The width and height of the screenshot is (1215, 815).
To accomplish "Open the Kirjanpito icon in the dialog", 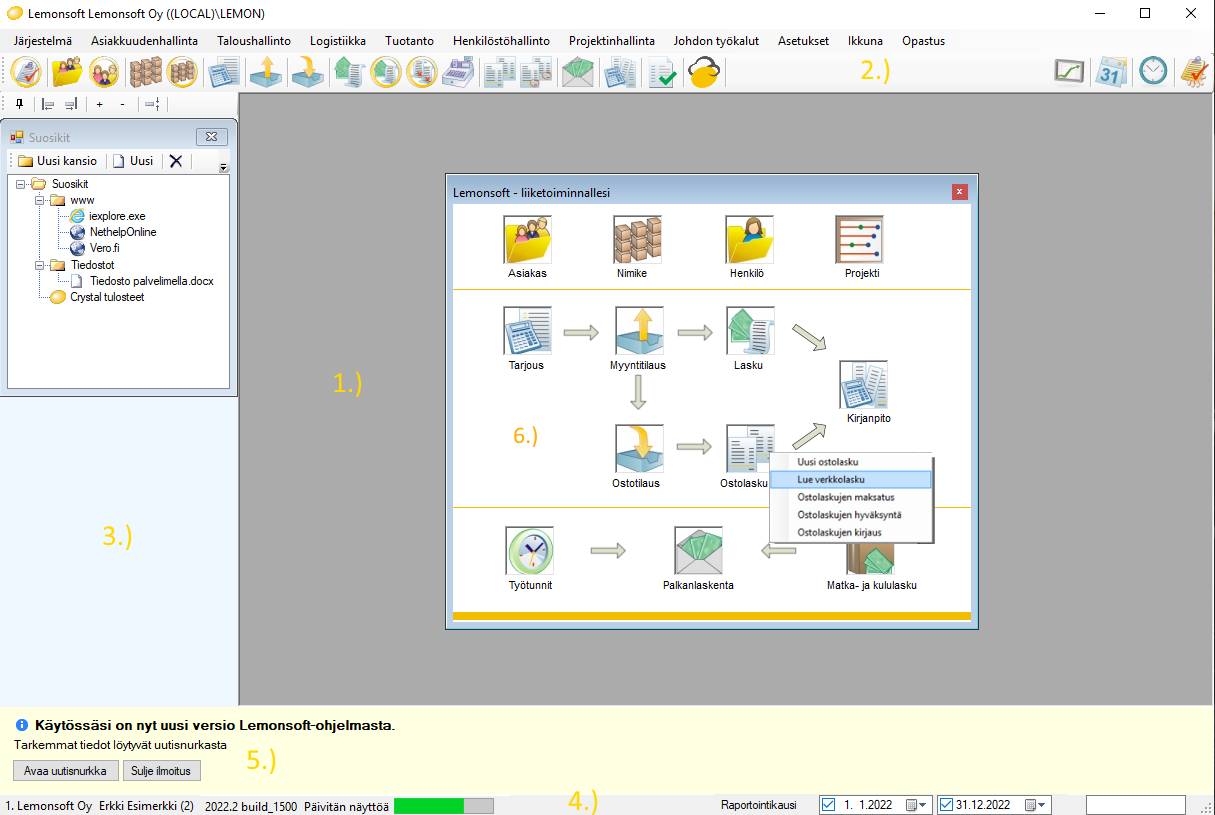I will click(864, 385).
